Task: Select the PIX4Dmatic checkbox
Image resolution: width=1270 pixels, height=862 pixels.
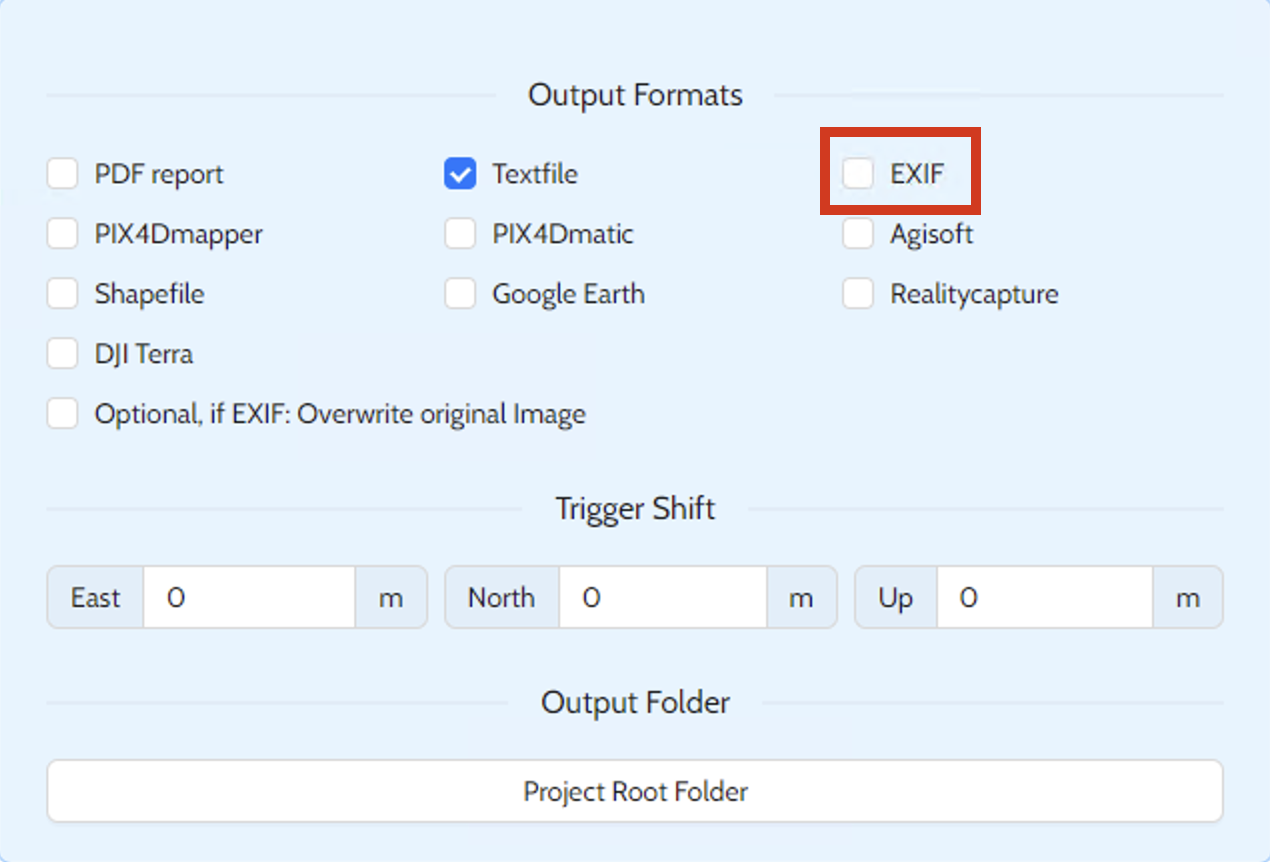Action: 460,234
